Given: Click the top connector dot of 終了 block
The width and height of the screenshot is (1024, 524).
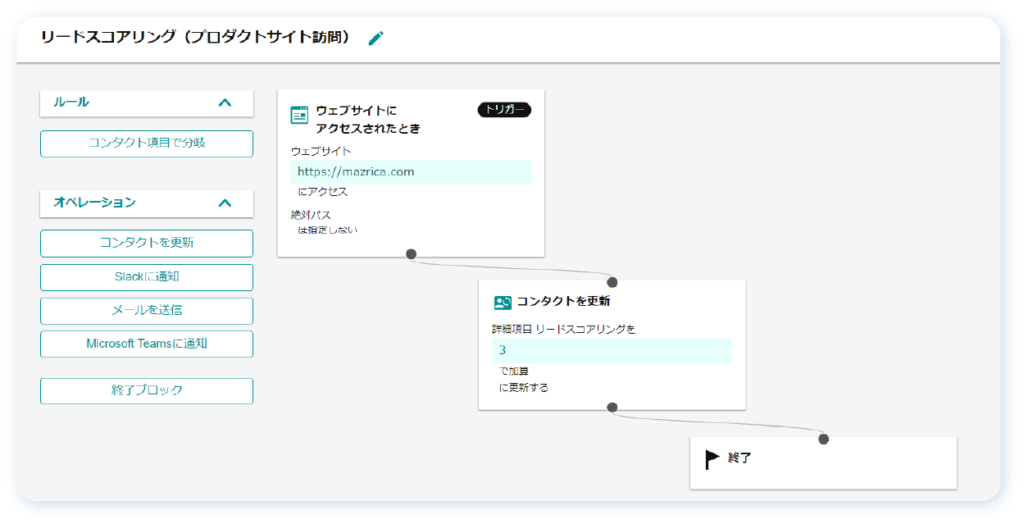Looking at the screenshot, I should click(x=824, y=439).
